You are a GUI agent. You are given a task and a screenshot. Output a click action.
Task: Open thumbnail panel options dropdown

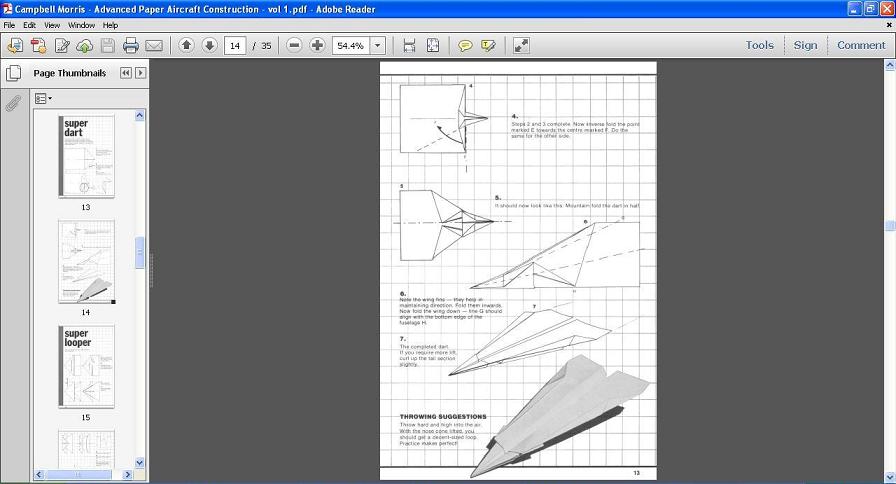click(43, 98)
